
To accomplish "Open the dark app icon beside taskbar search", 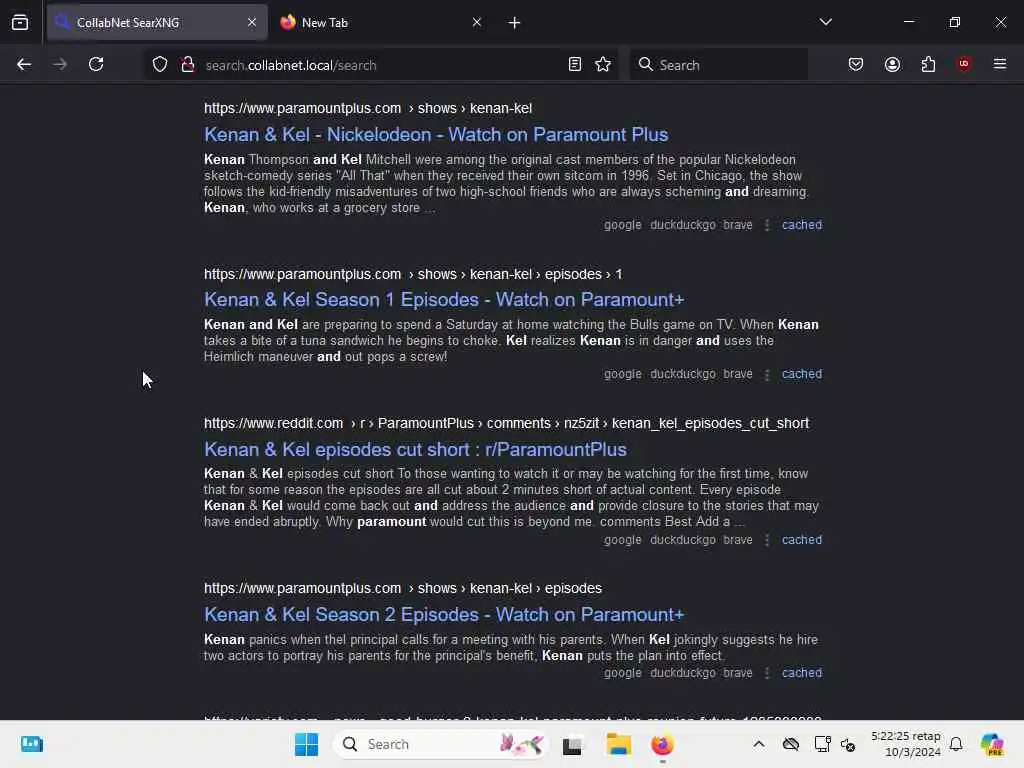I will click(x=572, y=745).
